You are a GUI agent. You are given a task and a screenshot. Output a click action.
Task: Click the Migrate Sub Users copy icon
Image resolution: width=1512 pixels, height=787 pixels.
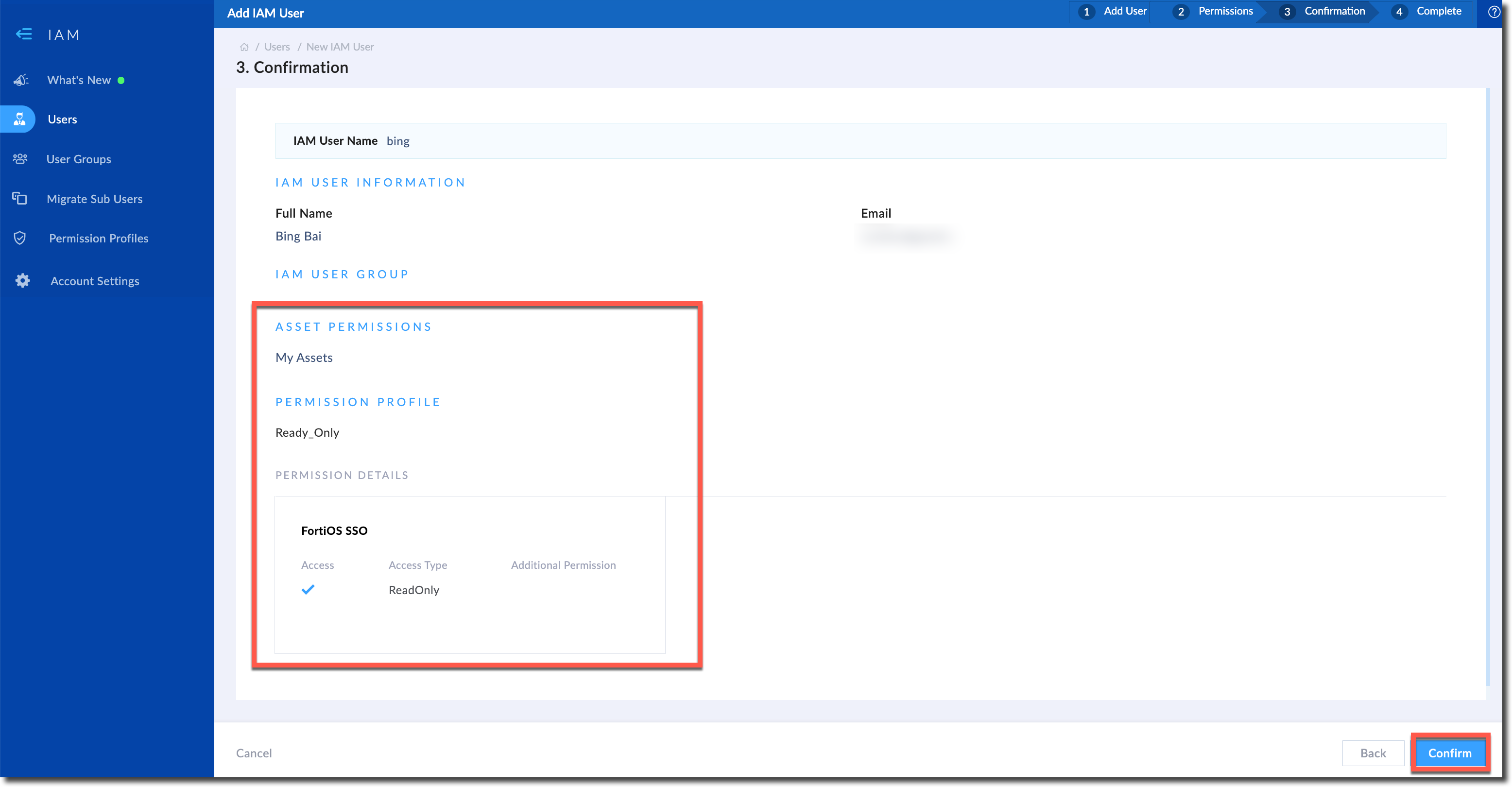pyautogui.click(x=20, y=198)
